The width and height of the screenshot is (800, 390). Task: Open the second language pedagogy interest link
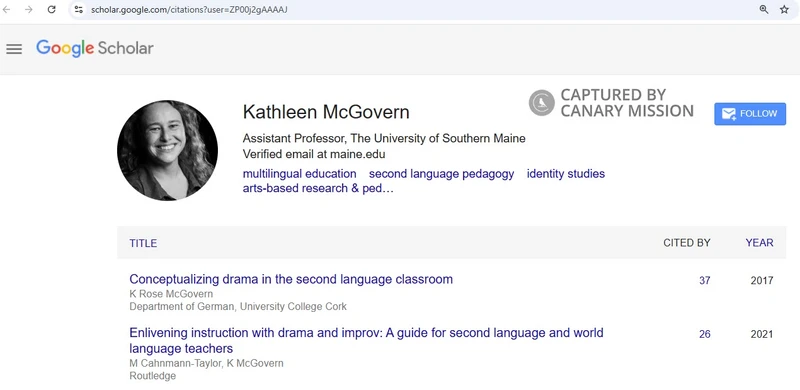coord(441,174)
